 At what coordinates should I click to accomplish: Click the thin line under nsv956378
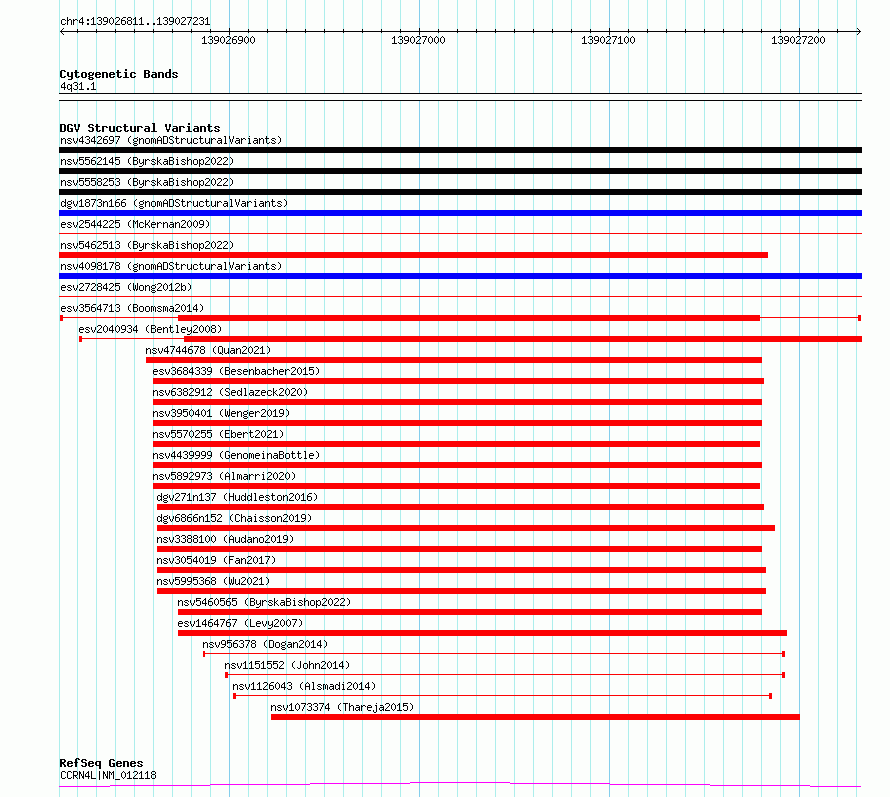[494, 654]
